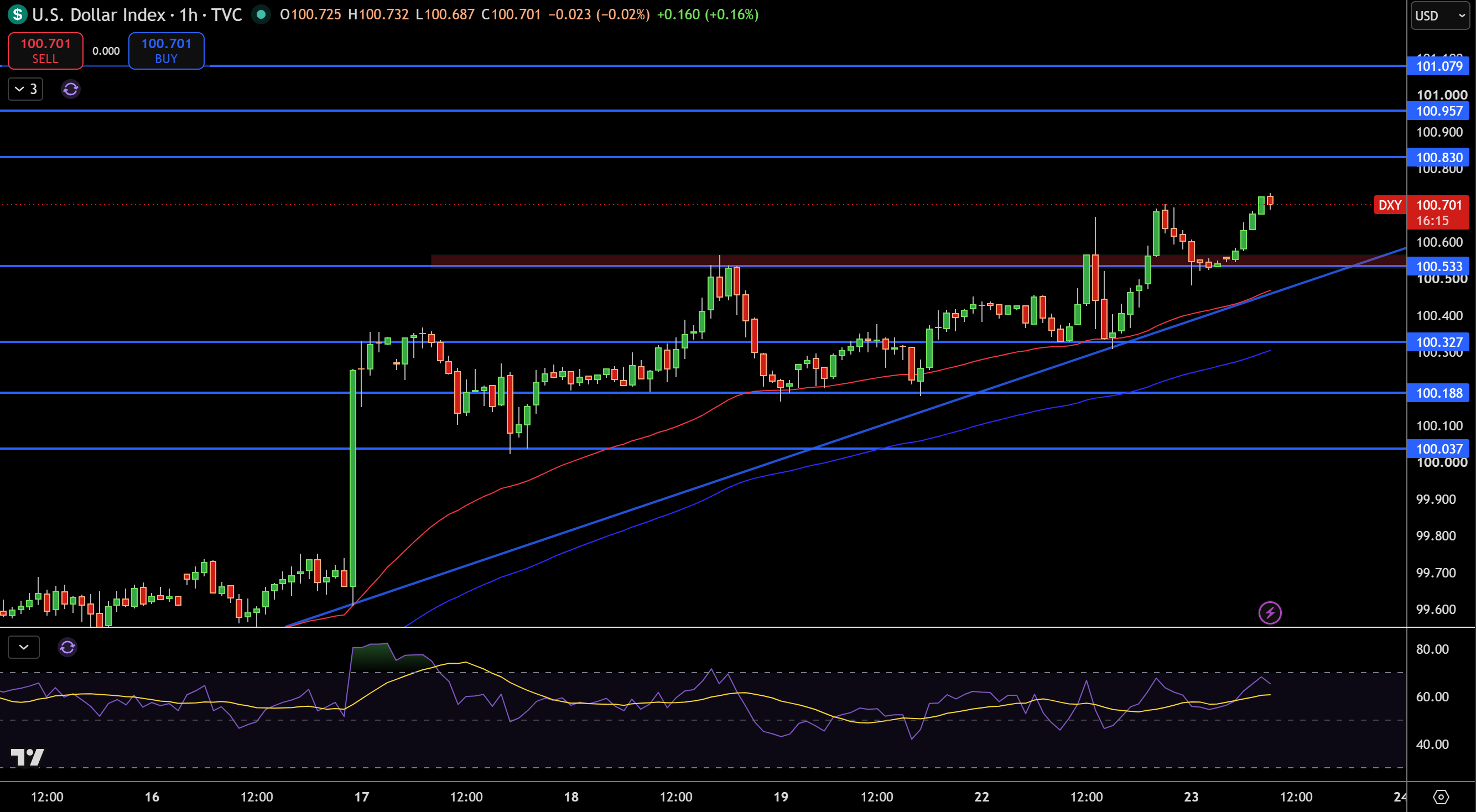Select the 100.957 horizontal line price label
1476x812 pixels.
click(1438, 111)
